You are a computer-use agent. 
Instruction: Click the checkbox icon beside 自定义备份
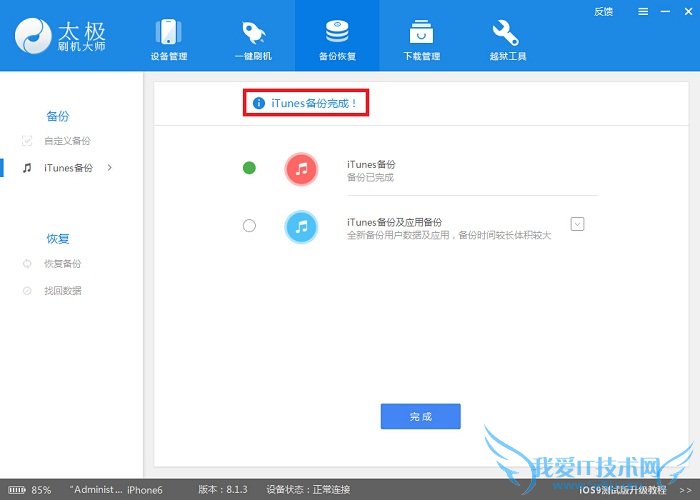pyautogui.click(x=27, y=141)
